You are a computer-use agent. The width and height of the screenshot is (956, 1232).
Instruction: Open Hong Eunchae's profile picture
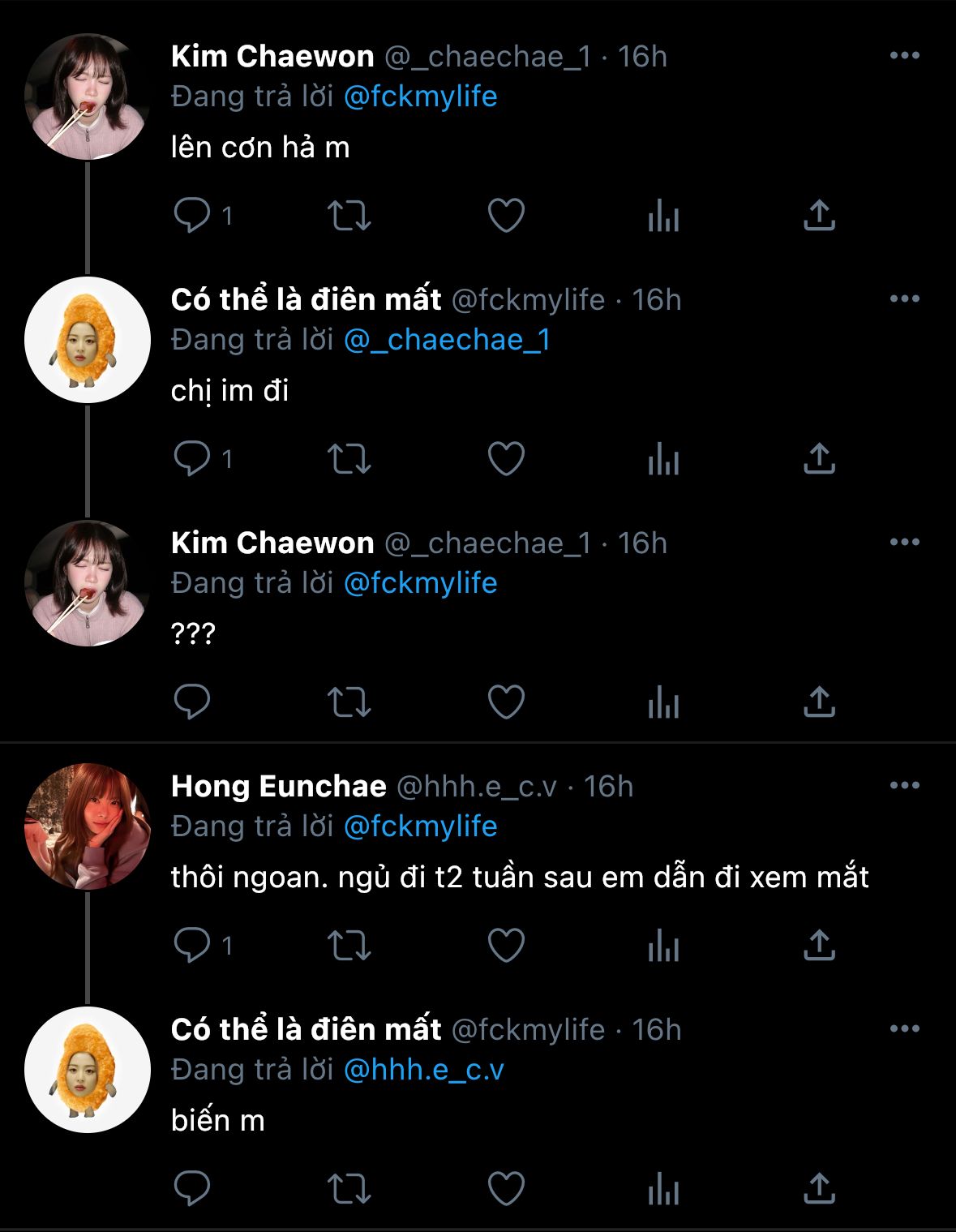pyautogui.click(x=88, y=826)
